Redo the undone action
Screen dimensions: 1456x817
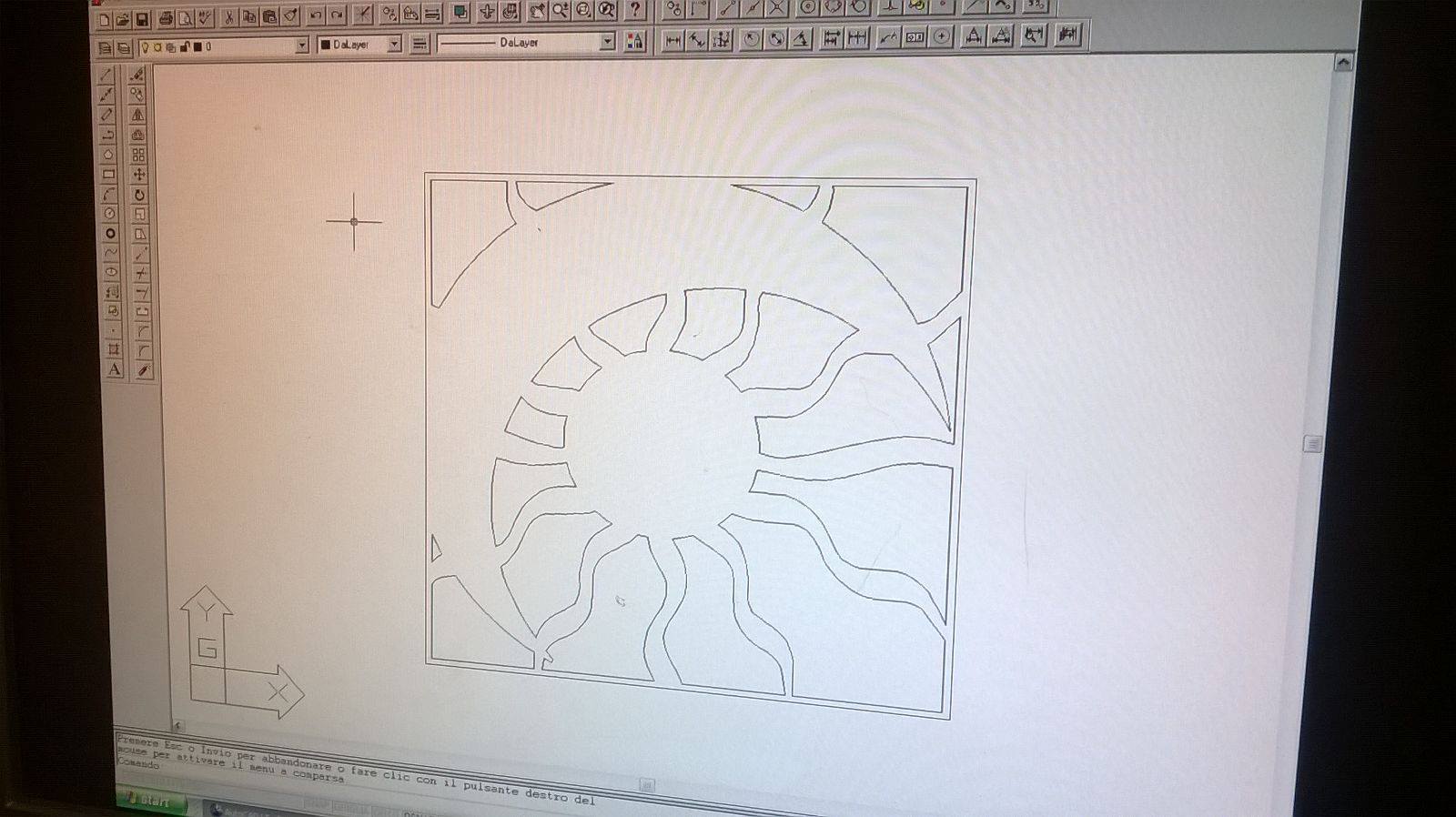[337, 15]
